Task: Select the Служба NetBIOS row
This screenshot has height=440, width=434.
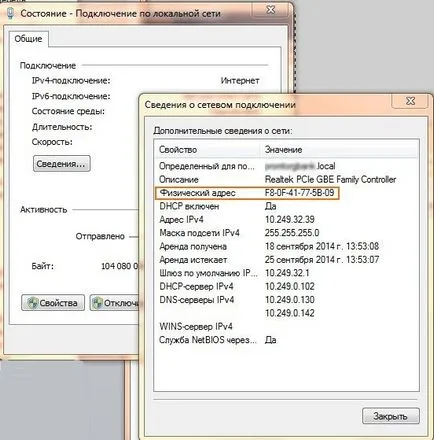Action: [286, 340]
